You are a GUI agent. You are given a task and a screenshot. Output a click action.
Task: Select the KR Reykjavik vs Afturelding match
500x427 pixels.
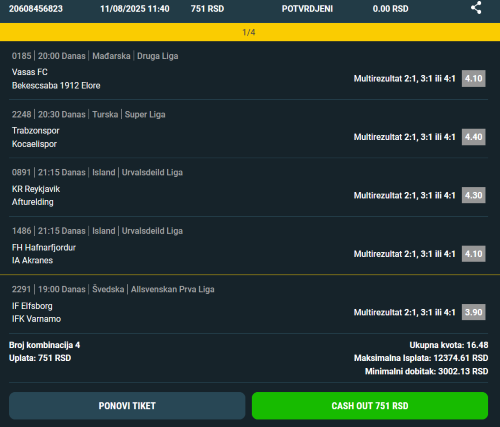(249, 188)
